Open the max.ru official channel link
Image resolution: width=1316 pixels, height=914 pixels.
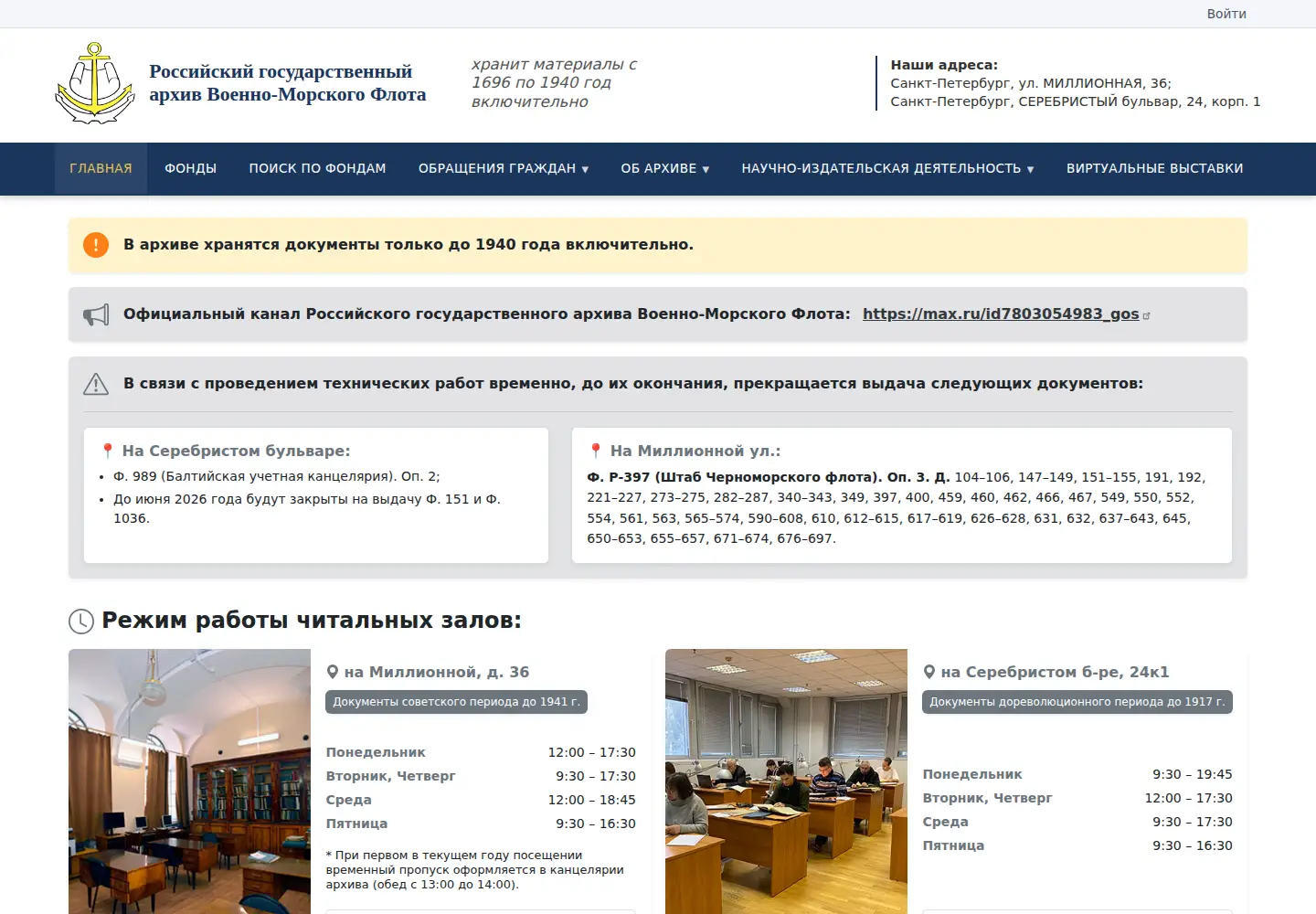[1001, 314]
